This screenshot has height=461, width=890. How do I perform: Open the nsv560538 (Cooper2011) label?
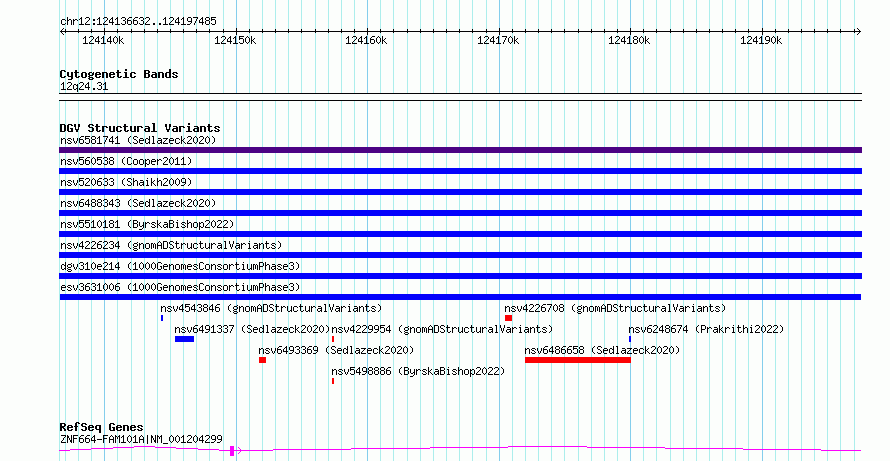click(126, 161)
